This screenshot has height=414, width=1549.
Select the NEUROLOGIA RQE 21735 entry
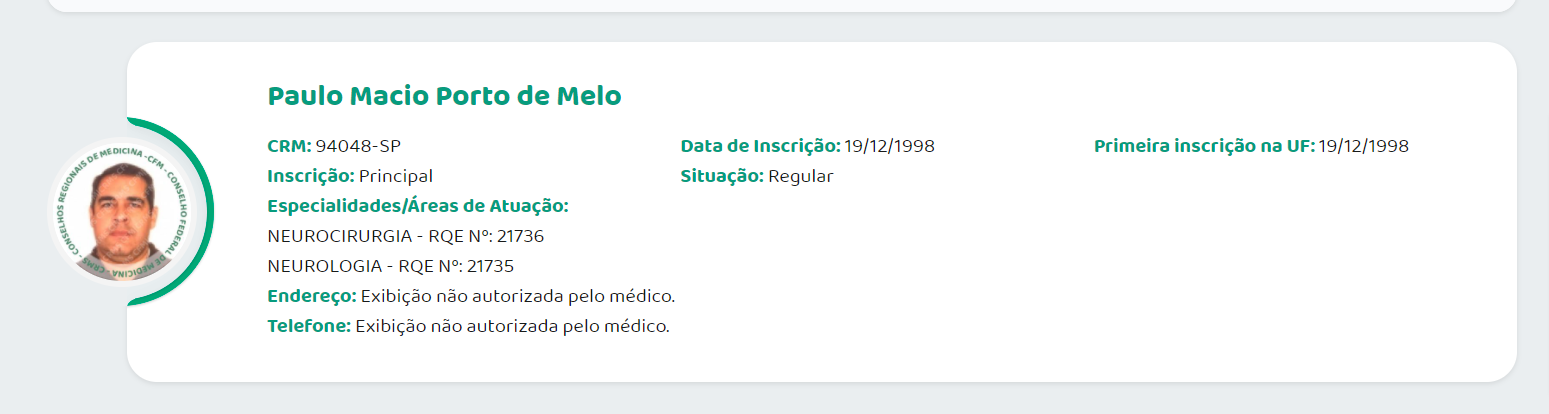(x=391, y=266)
